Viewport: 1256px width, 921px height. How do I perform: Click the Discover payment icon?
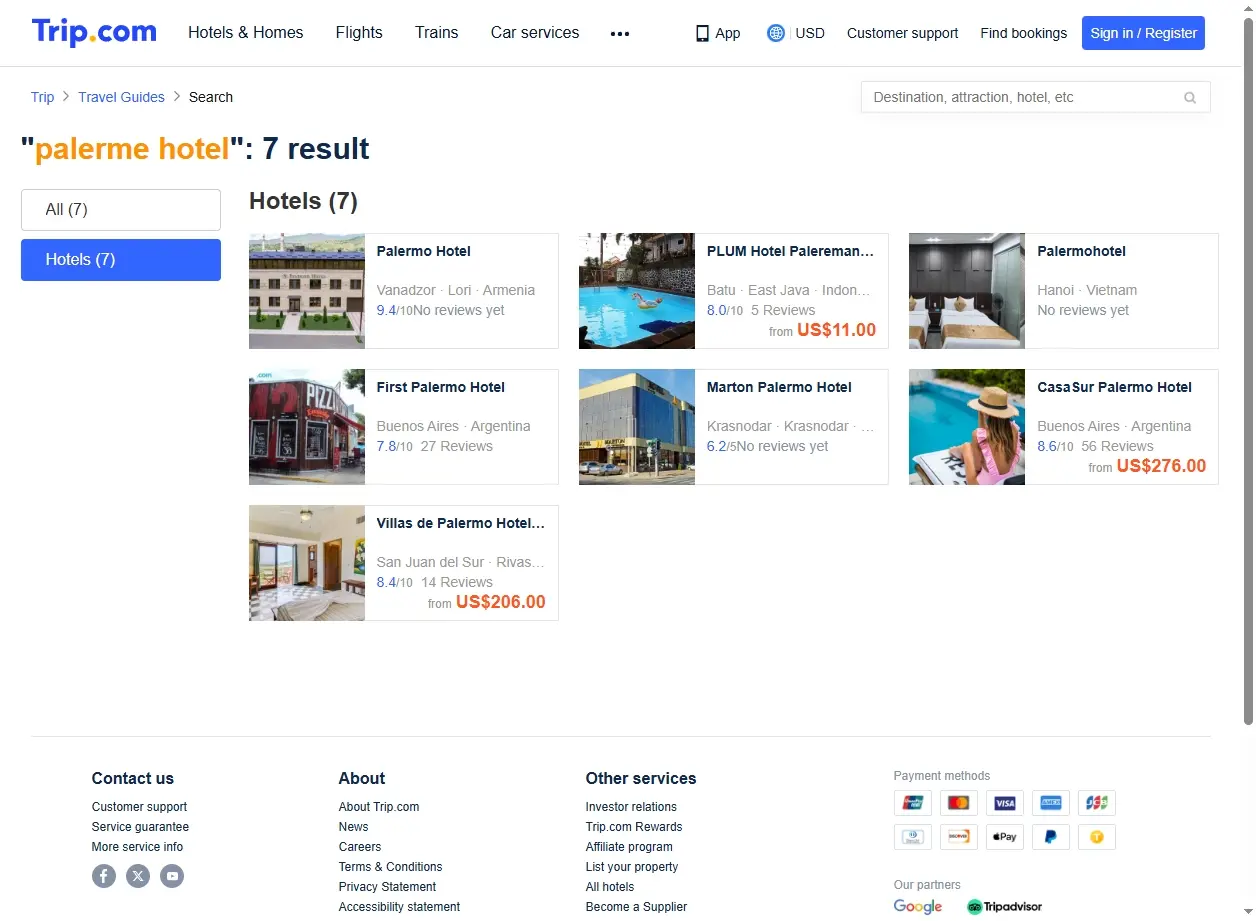(959, 837)
